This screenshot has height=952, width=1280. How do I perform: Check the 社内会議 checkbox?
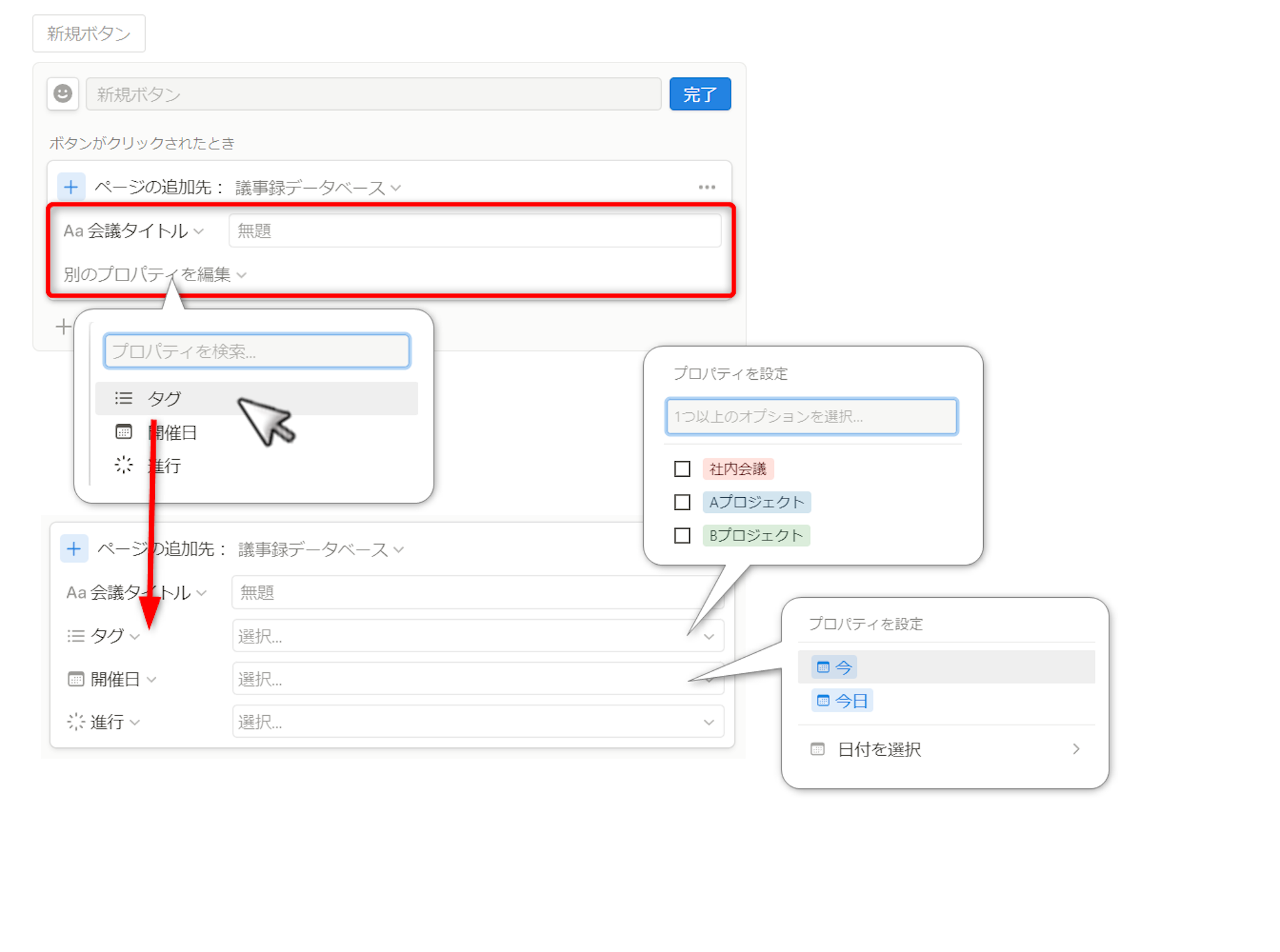682,469
